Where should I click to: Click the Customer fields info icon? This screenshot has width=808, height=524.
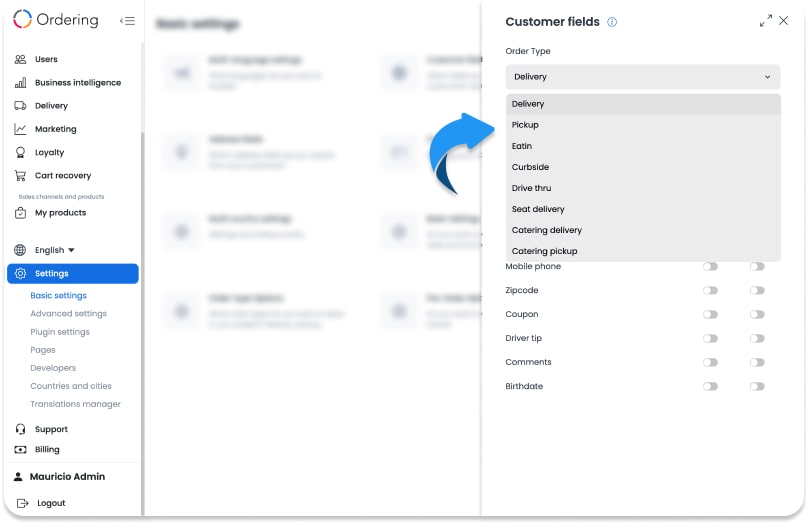pyautogui.click(x=612, y=22)
